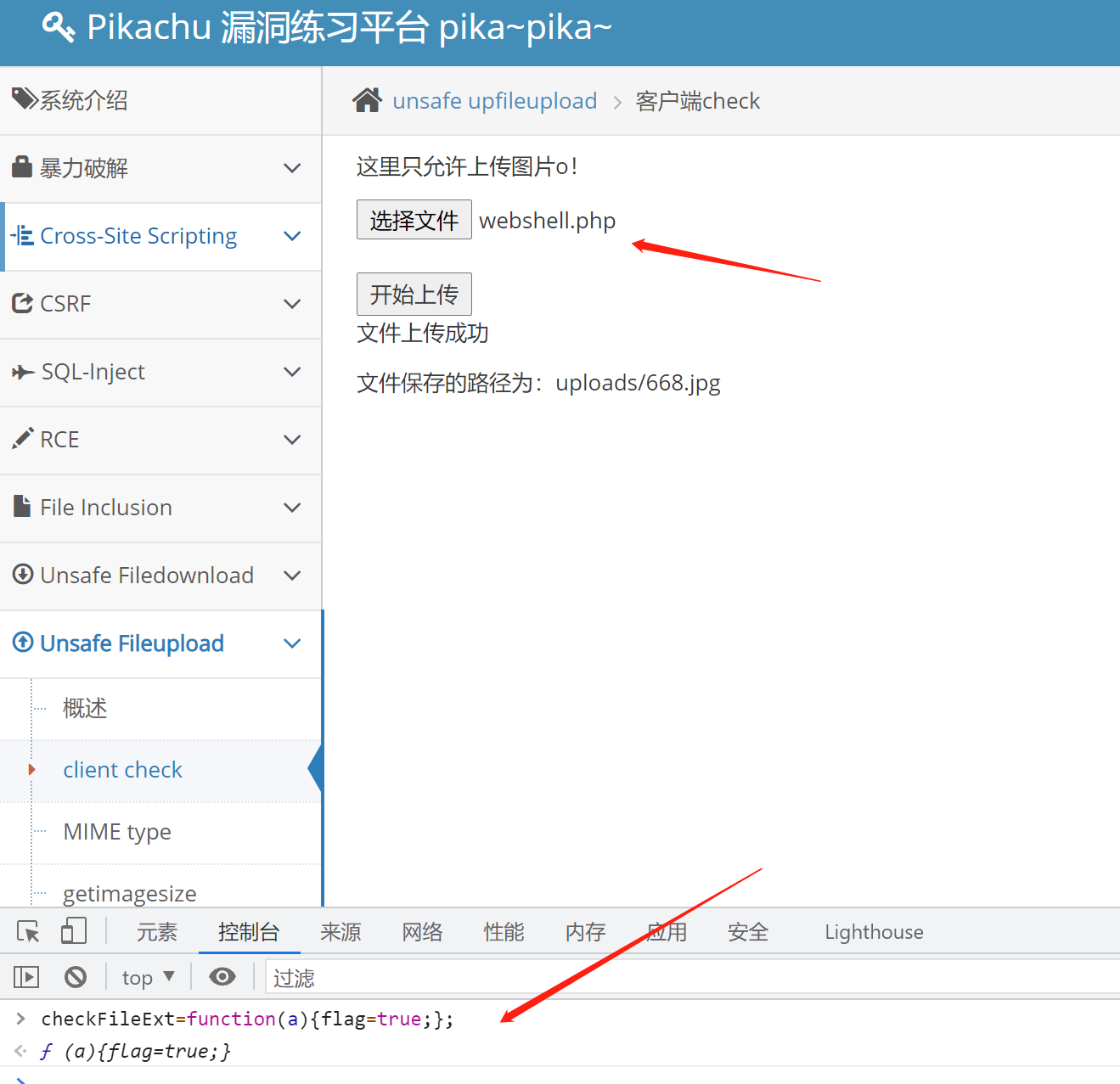Activate the DevTools inspect element picker
The height and width of the screenshot is (1084, 1120).
tap(28, 931)
